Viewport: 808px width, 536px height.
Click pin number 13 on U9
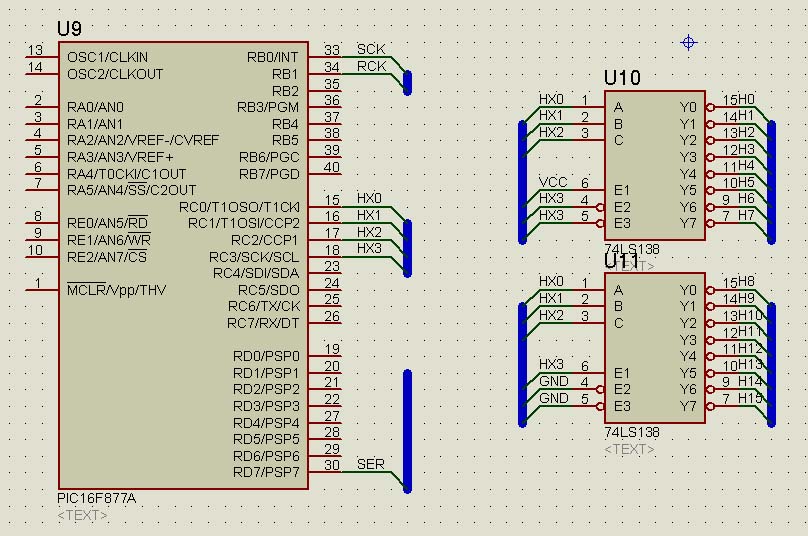click(x=35, y=50)
